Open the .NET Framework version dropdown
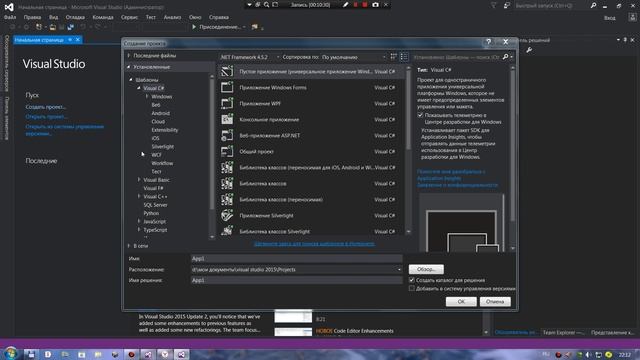The width and height of the screenshot is (640, 360). point(250,57)
